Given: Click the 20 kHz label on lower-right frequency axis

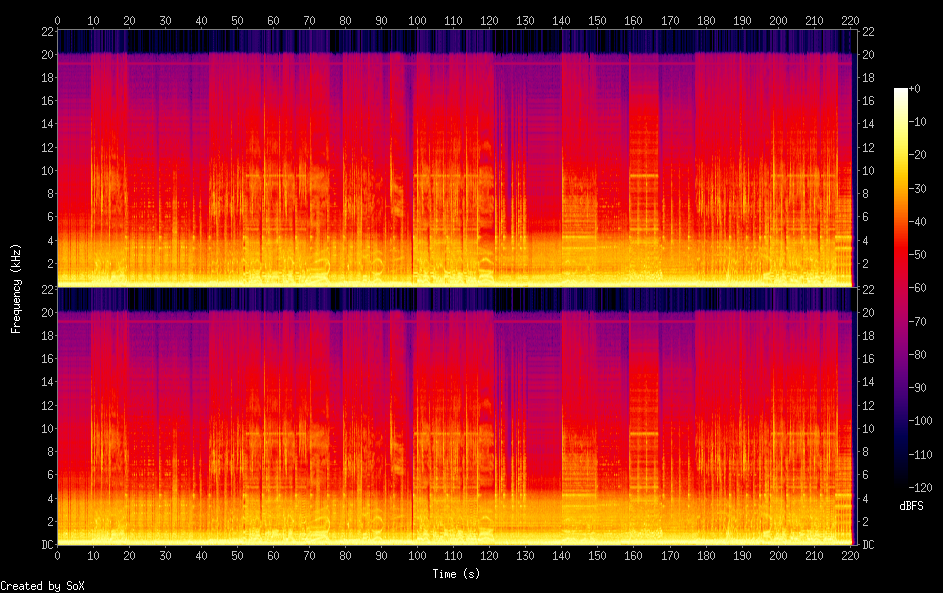Looking at the screenshot, I should click(x=869, y=312).
